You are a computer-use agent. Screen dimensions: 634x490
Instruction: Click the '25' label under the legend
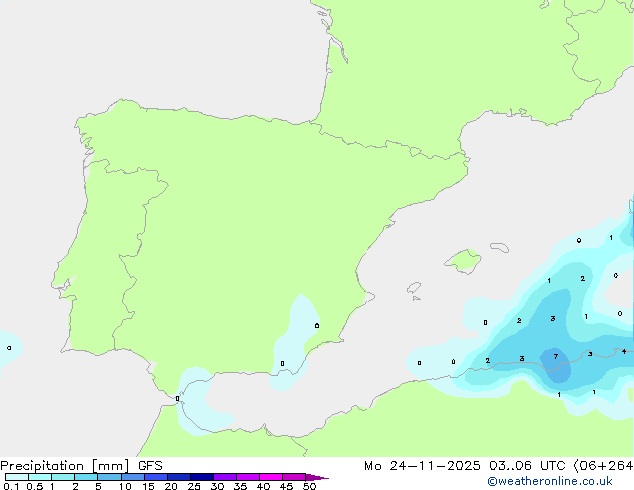194,486
